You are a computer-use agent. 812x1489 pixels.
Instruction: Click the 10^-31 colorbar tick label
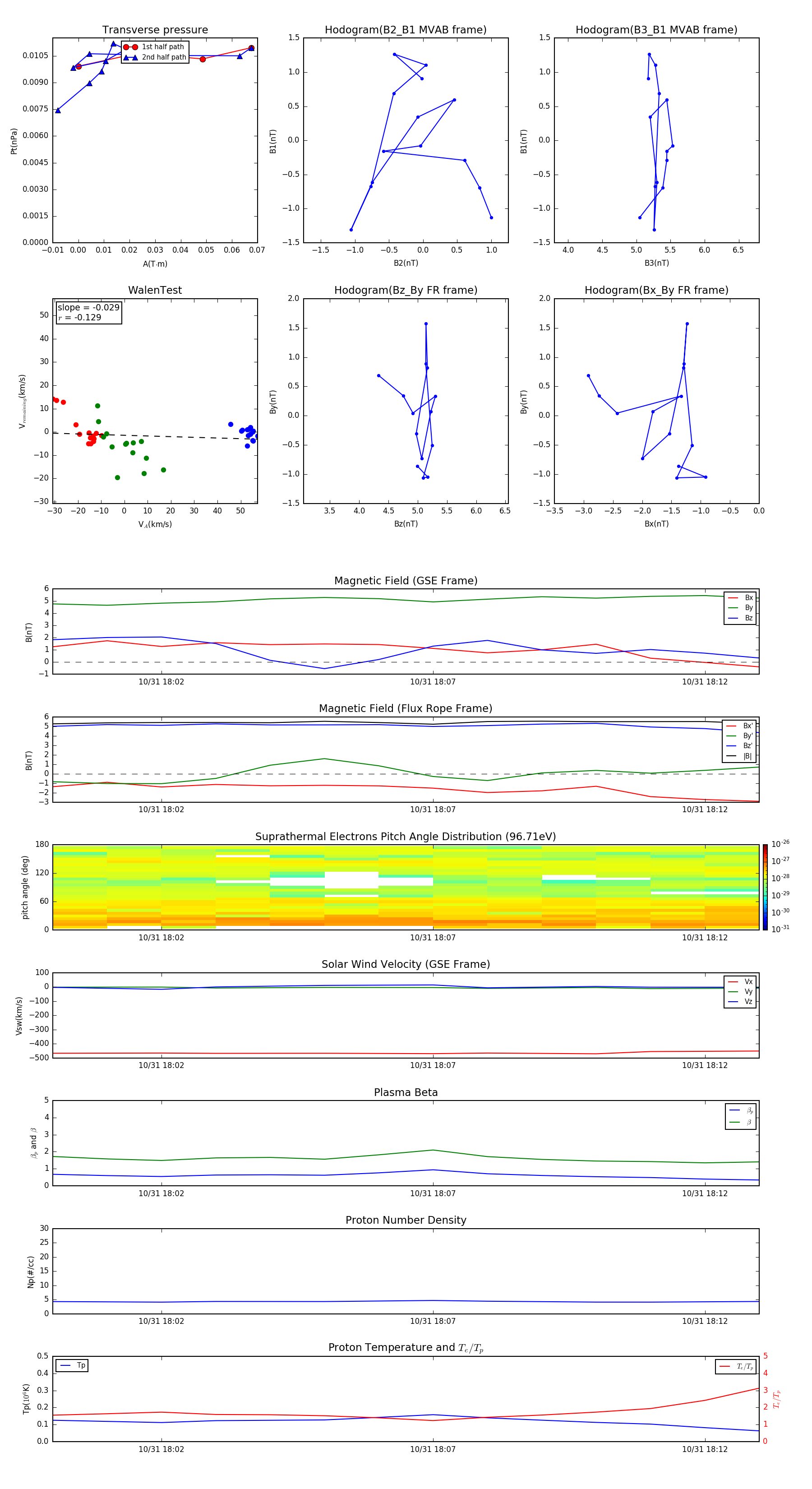coord(780,929)
